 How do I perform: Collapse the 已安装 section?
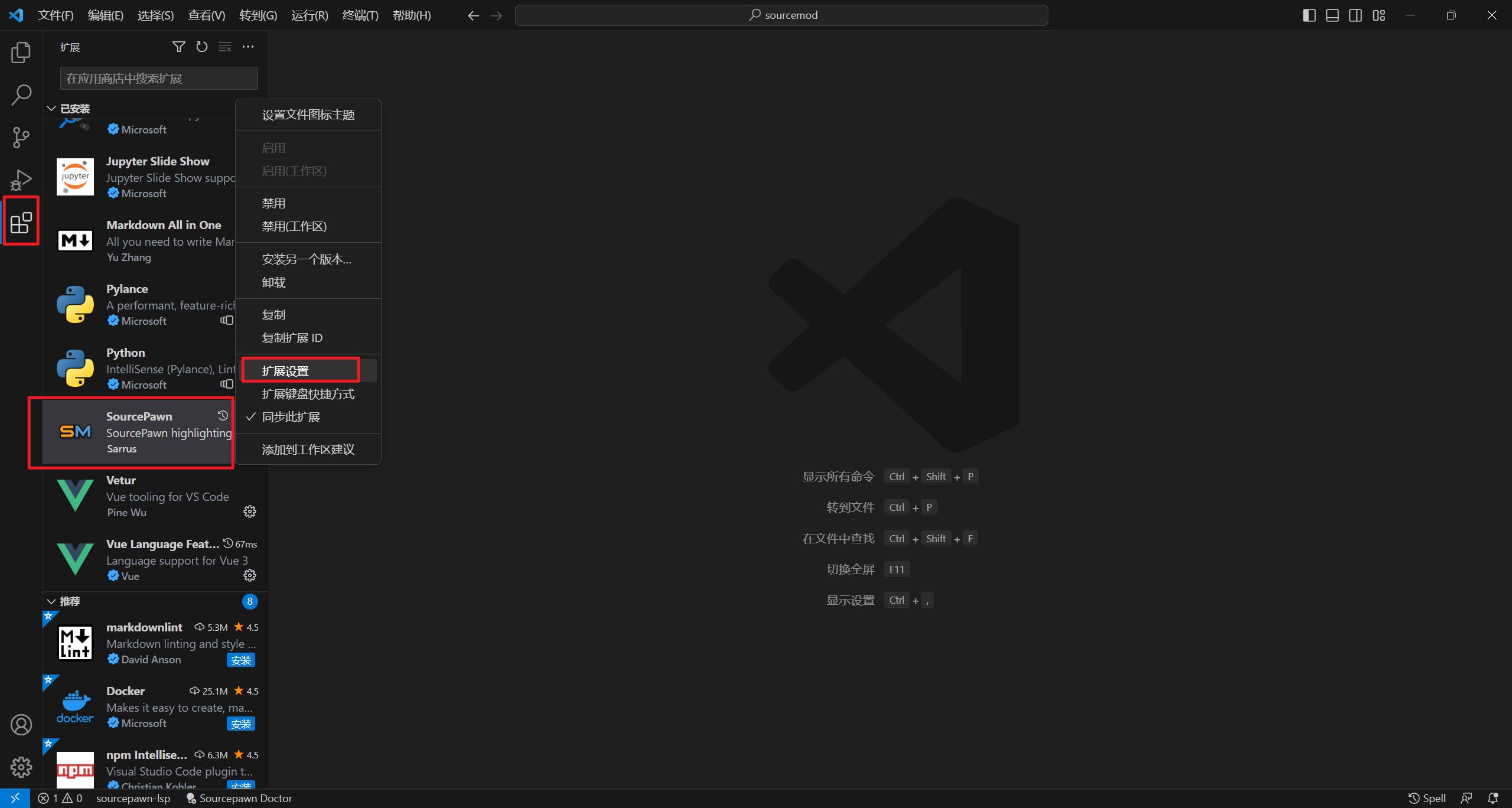pyautogui.click(x=51, y=109)
